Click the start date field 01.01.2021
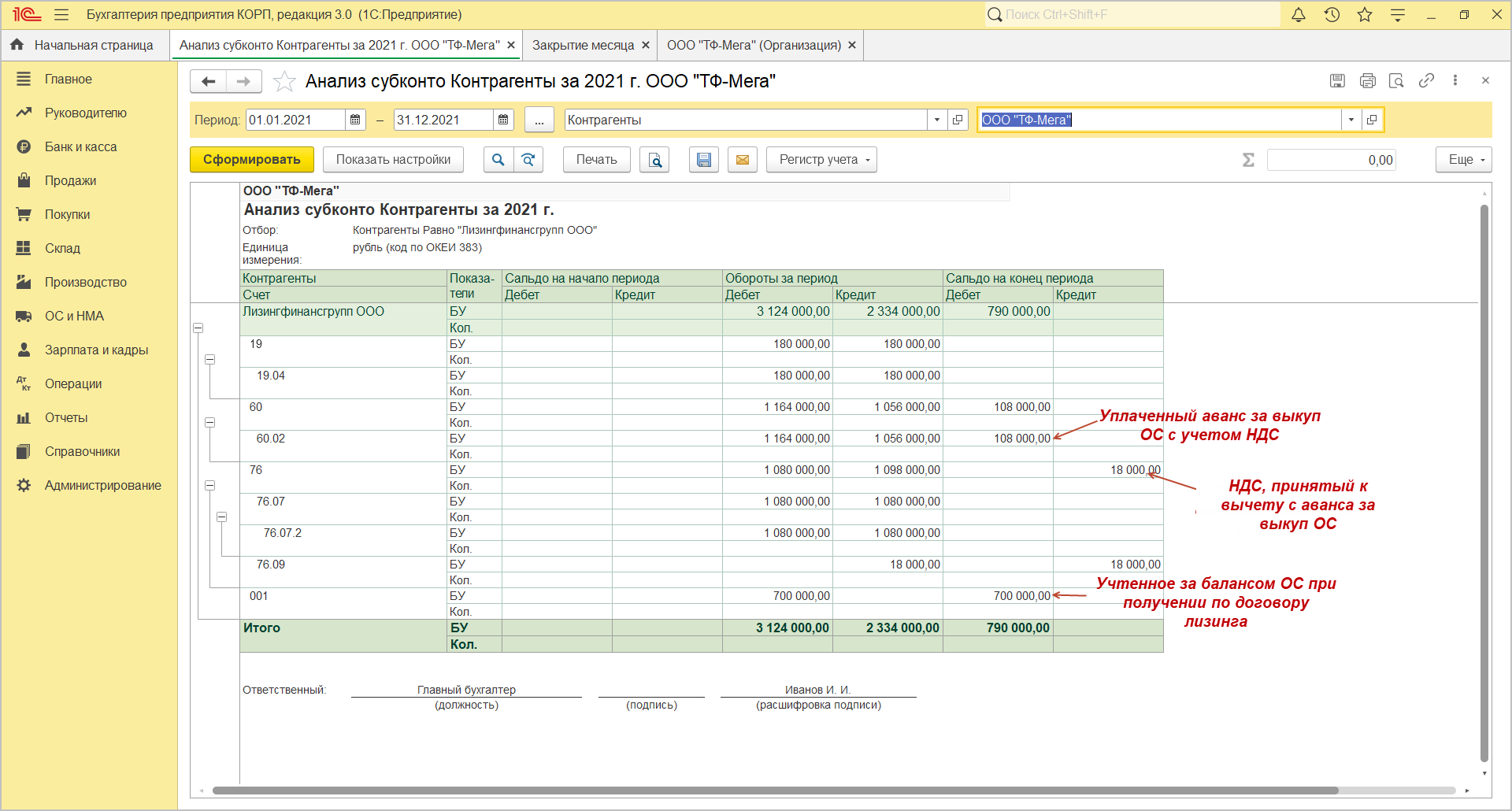 (295, 120)
